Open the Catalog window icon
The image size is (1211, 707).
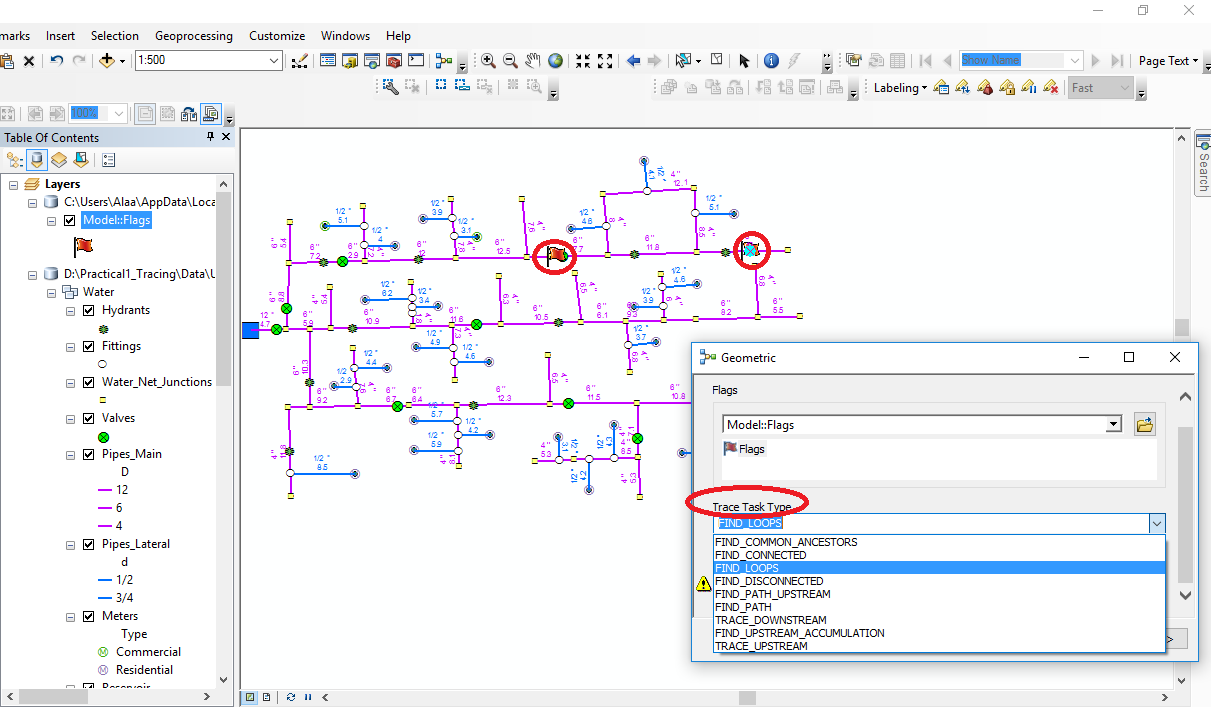[x=349, y=61]
